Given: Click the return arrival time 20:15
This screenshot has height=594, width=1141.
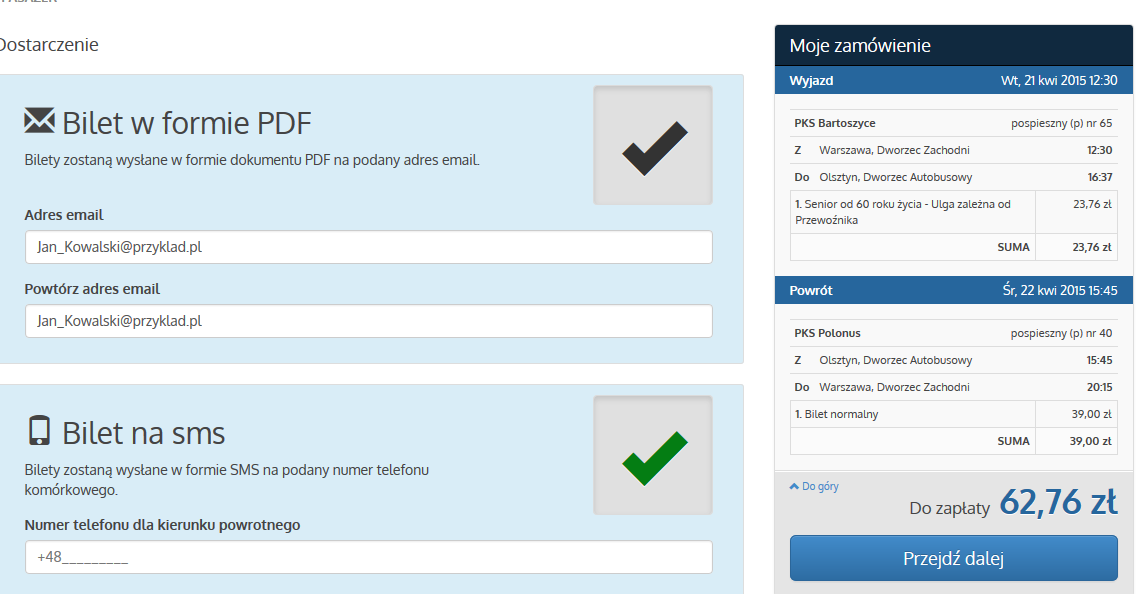Looking at the screenshot, I should [1100, 387].
